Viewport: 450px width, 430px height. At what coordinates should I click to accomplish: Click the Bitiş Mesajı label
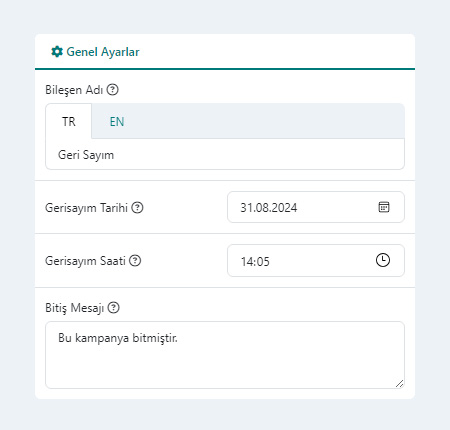tap(75, 308)
